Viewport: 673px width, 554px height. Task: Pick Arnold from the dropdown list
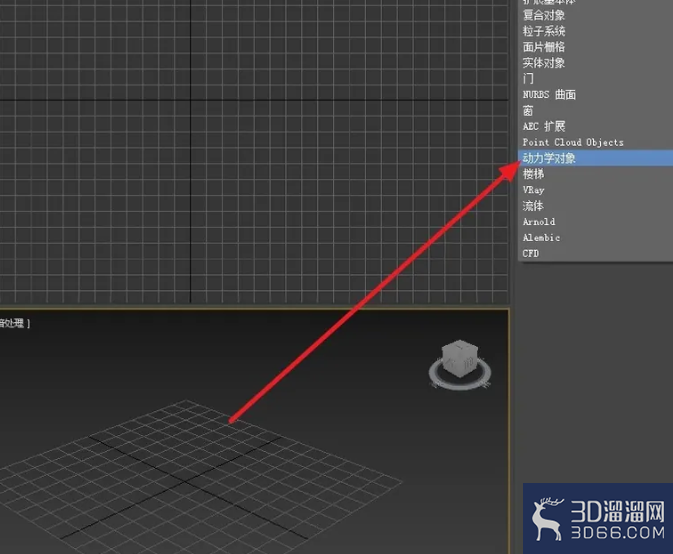[595, 221]
